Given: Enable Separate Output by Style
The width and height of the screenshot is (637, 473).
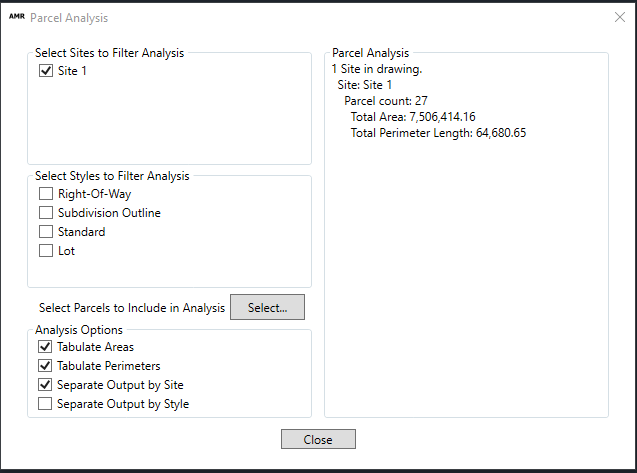Looking at the screenshot, I should coord(45,404).
